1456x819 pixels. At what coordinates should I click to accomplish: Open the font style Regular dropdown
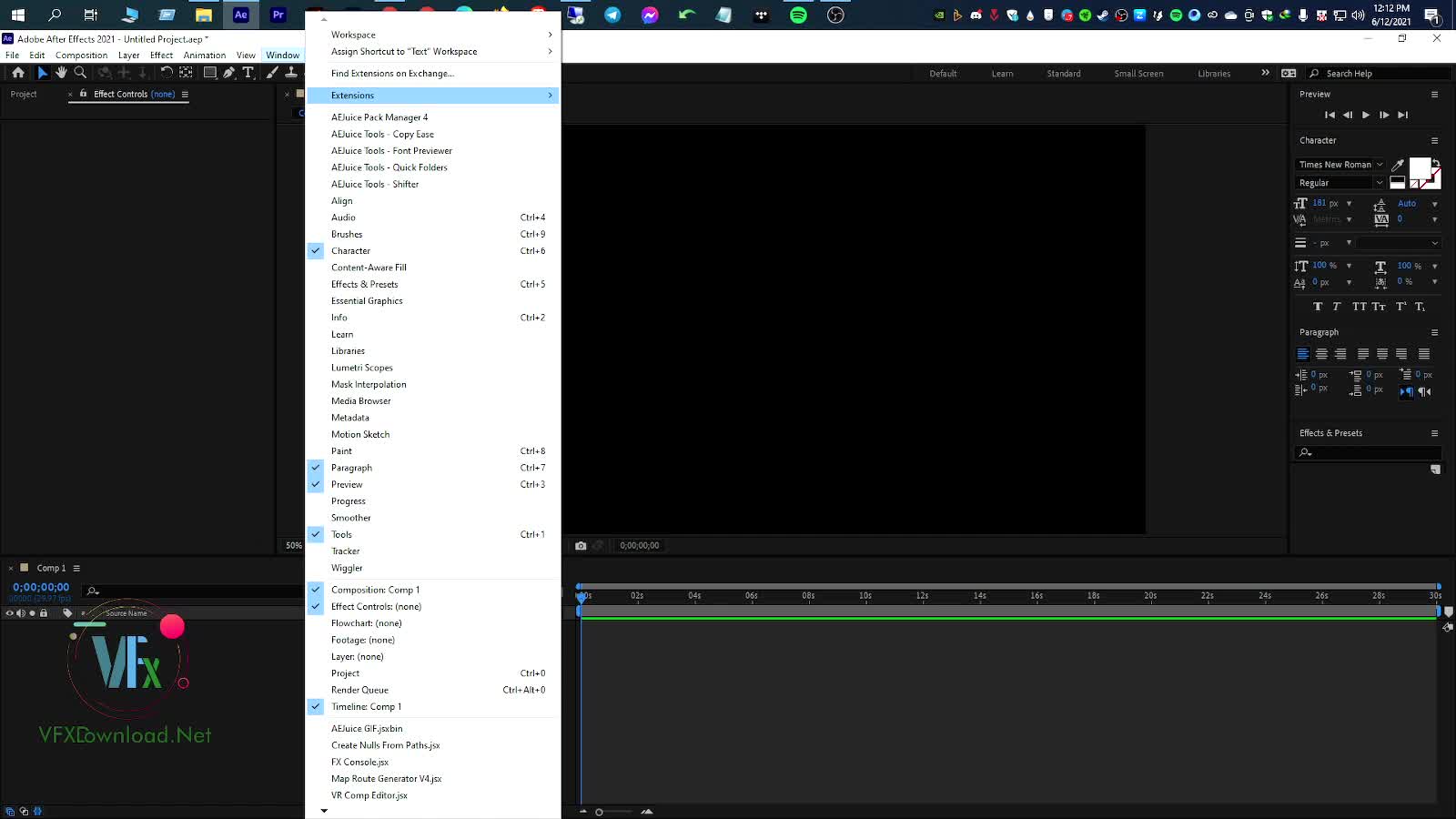point(1380,182)
